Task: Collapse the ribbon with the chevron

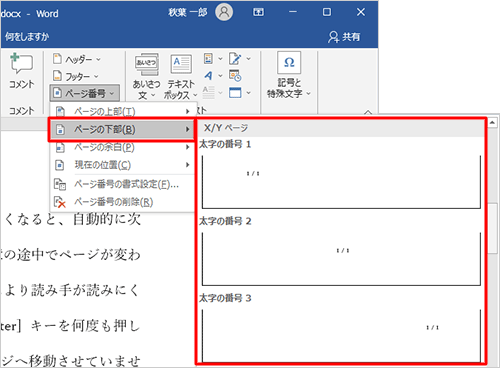Action: (x=368, y=112)
